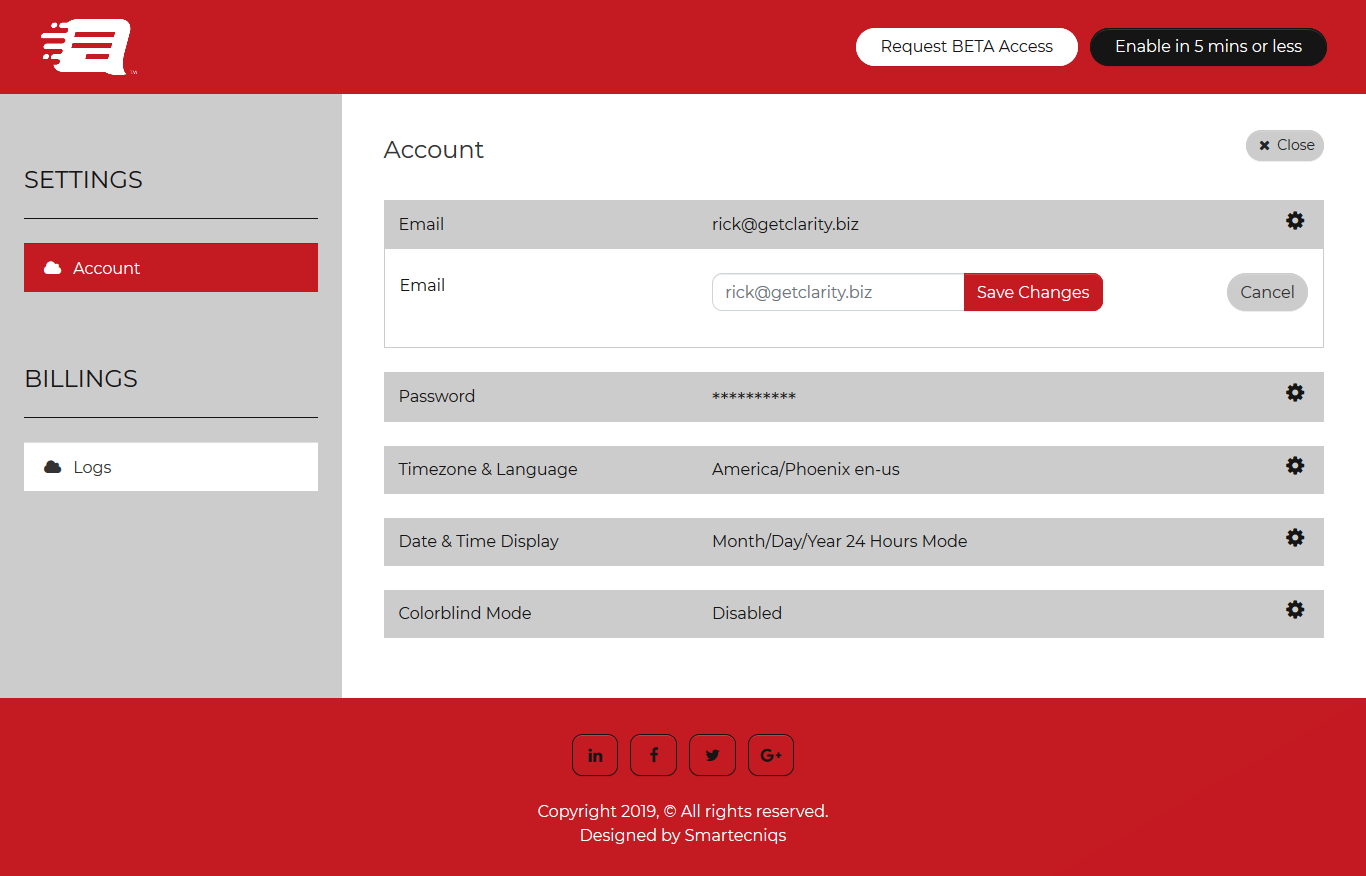Visit the LinkedIn social icon
The image size is (1366, 876).
[595, 755]
